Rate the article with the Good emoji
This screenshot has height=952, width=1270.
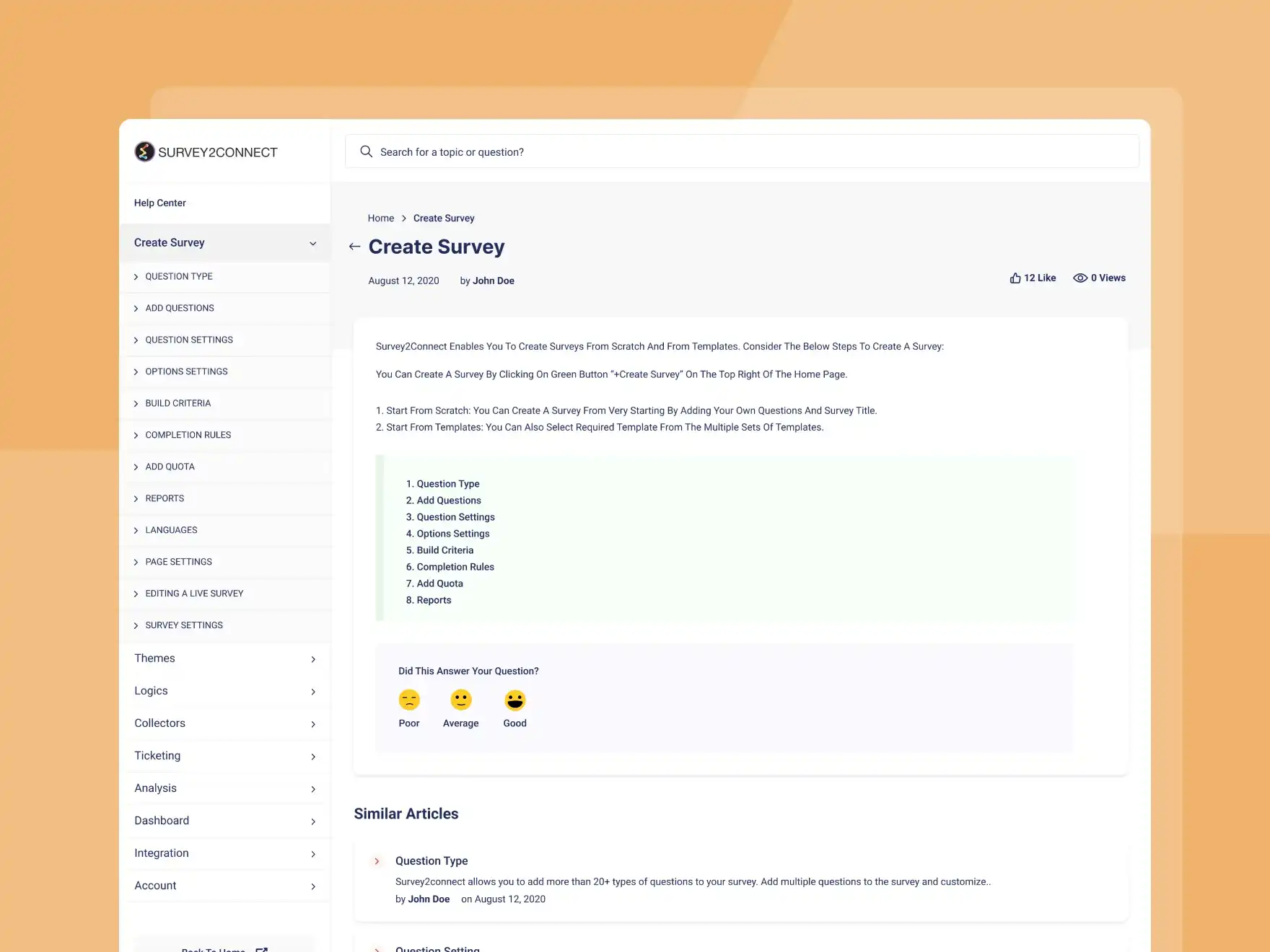click(x=515, y=700)
